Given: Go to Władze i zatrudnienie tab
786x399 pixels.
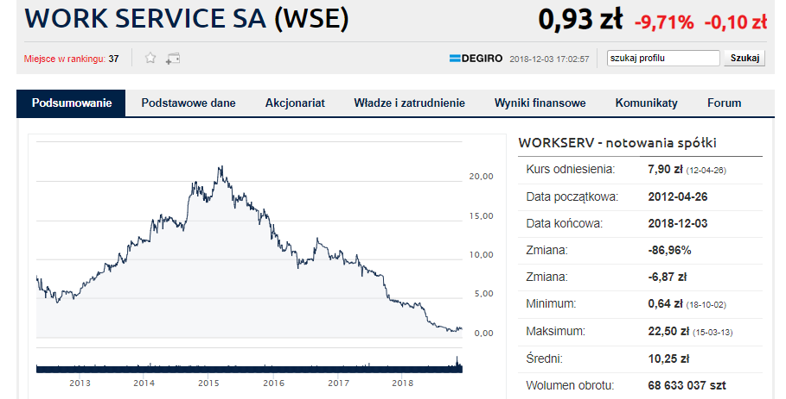Looking at the screenshot, I should click(x=410, y=103).
